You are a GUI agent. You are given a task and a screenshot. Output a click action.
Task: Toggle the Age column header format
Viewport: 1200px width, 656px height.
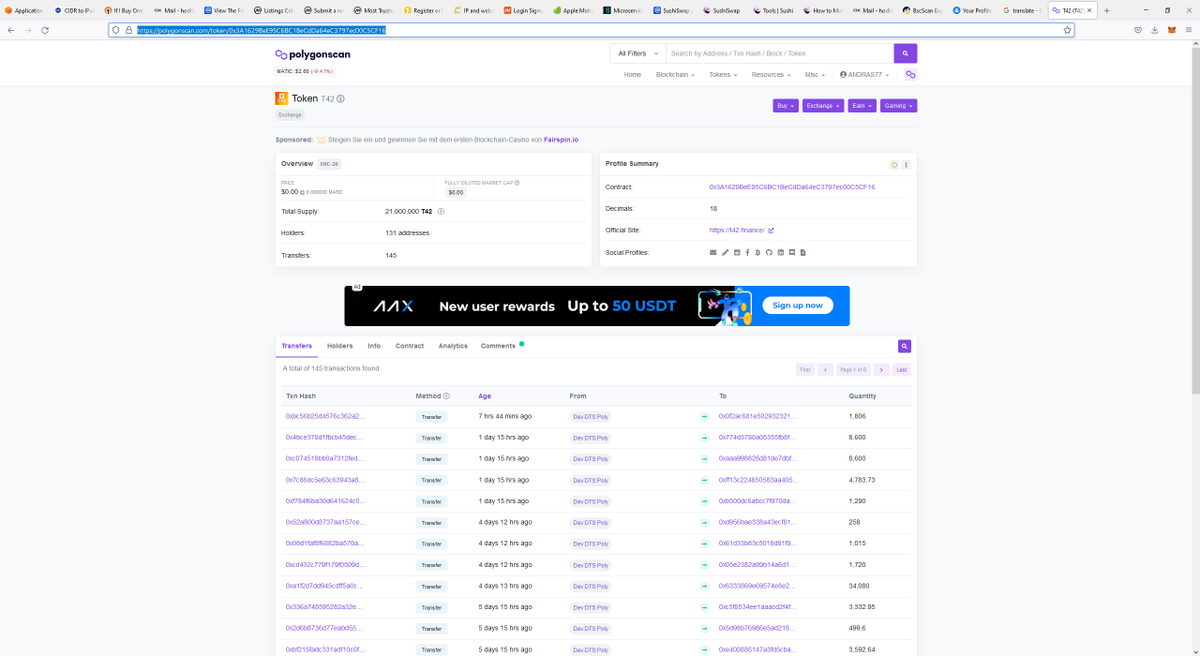(x=485, y=396)
